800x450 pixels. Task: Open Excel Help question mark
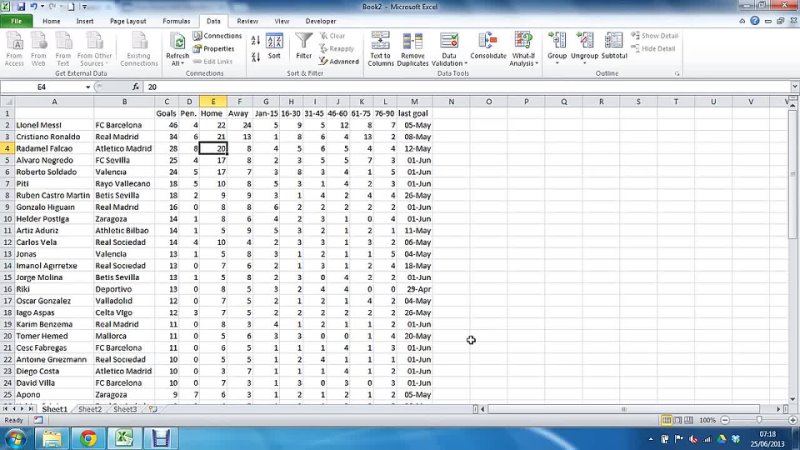[755, 21]
